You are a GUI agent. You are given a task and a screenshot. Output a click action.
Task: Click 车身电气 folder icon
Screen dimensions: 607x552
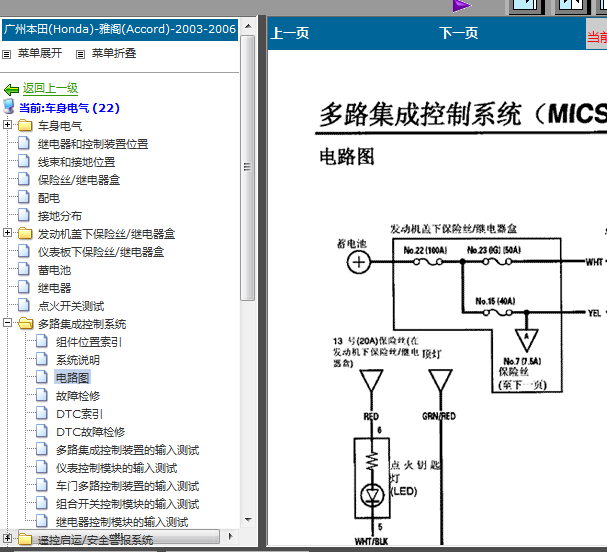[25, 125]
